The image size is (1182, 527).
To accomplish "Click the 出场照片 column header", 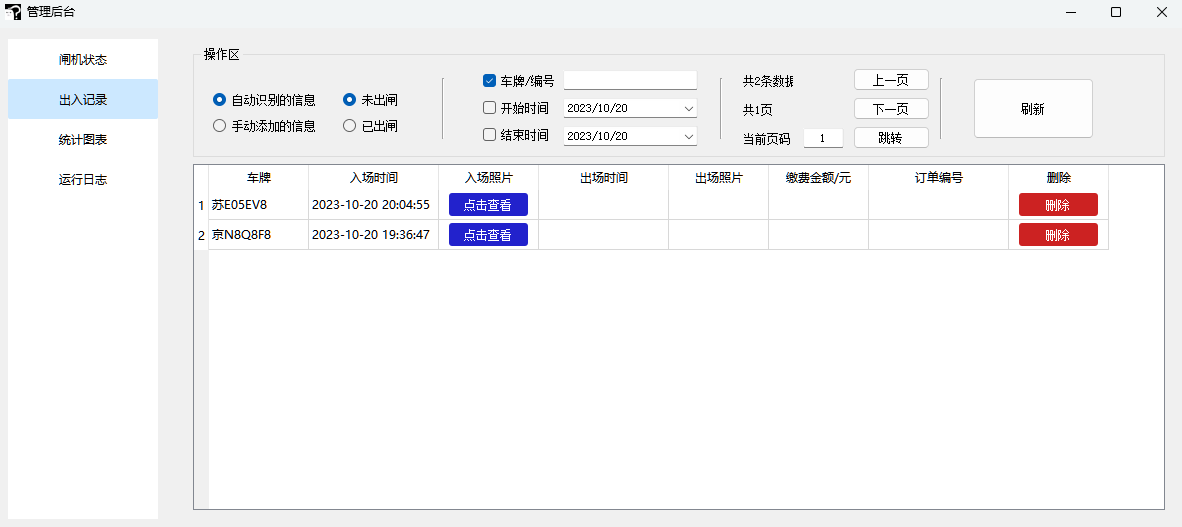I will [718, 178].
